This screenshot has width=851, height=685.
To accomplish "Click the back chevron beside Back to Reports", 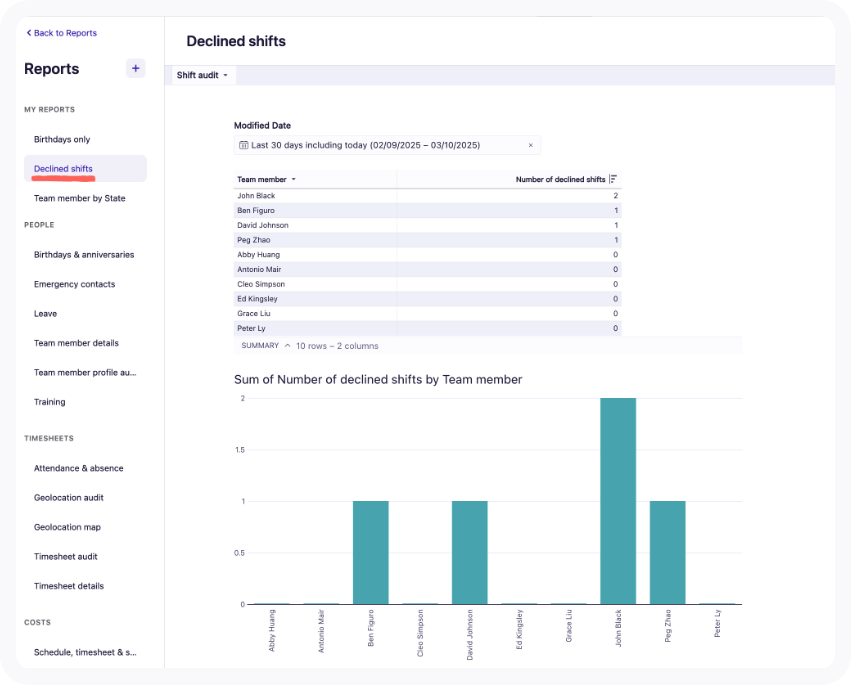I will [29, 33].
